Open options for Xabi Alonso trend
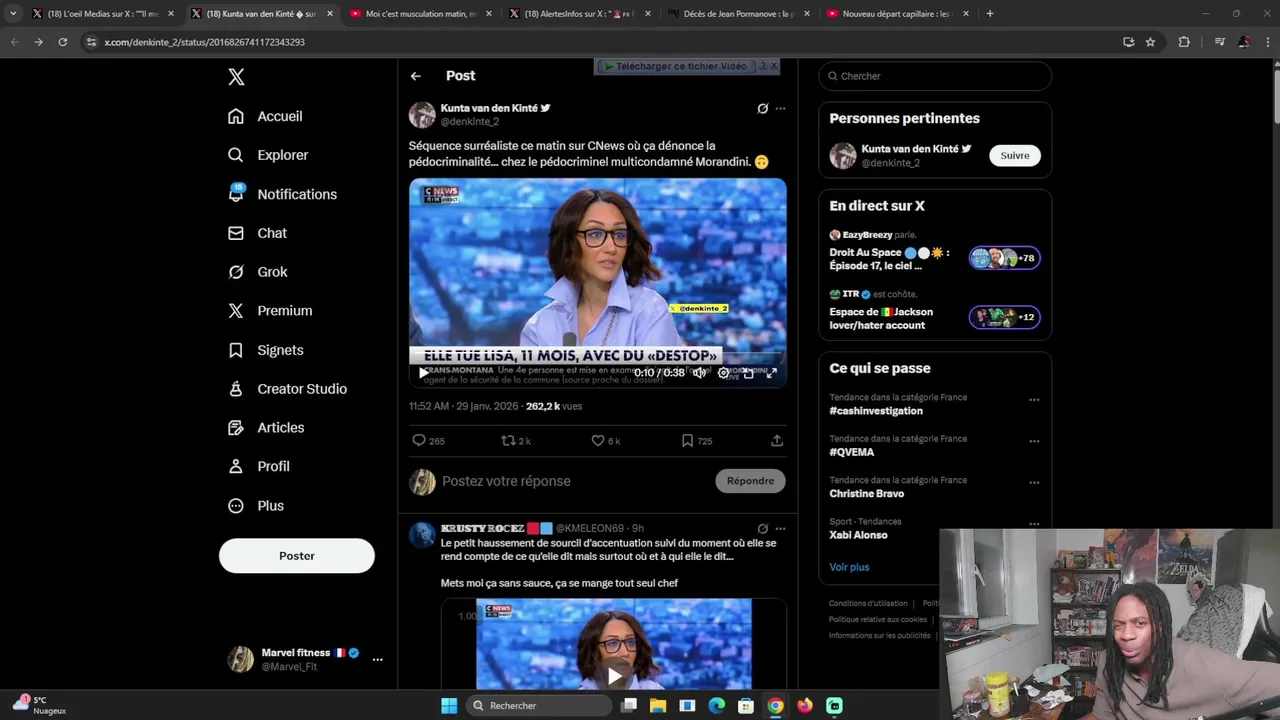The height and width of the screenshot is (720, 1280). [1034, 524]
